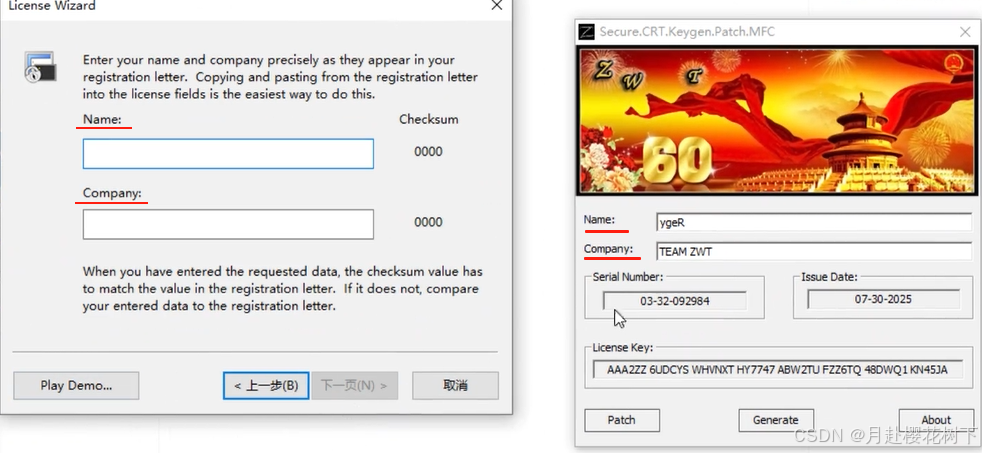This screenshot has width=982, height=453.
Task: Click the Name checksum value 0000
Action: [428, 152]
